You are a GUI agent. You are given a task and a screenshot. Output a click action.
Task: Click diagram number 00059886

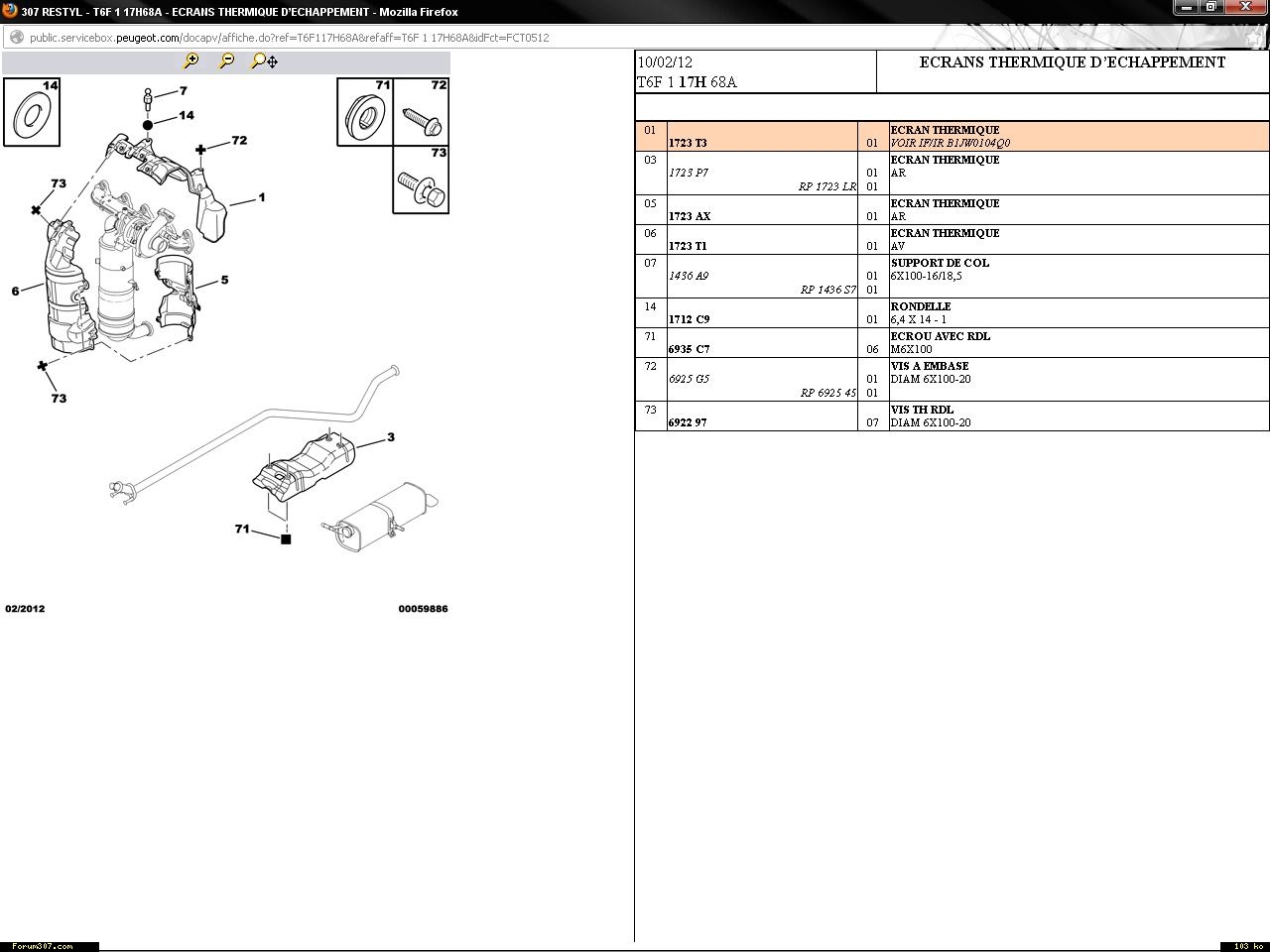pos(423,609)
